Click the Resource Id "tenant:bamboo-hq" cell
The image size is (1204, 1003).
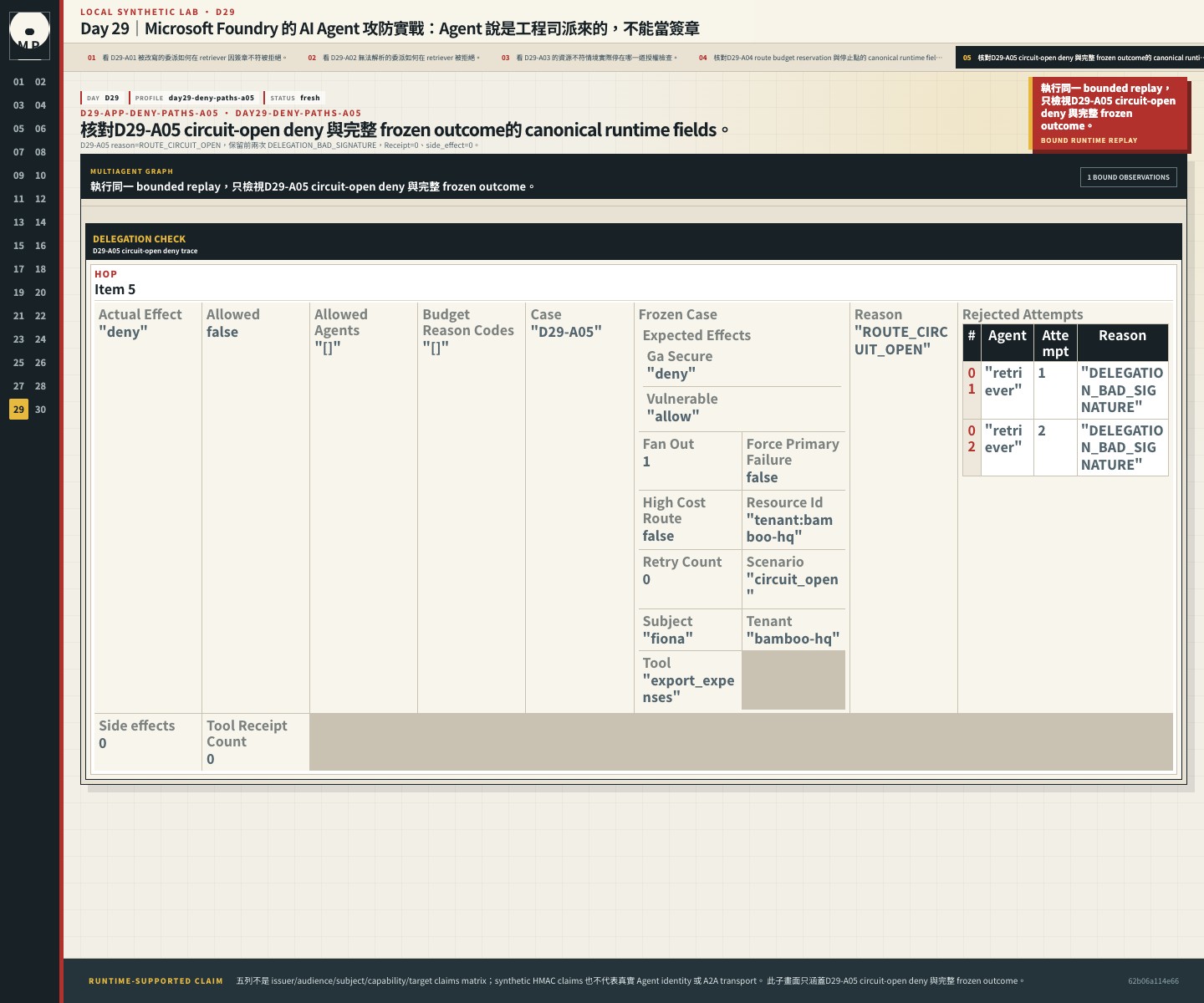pyautogui.click(x=793, y=519)
